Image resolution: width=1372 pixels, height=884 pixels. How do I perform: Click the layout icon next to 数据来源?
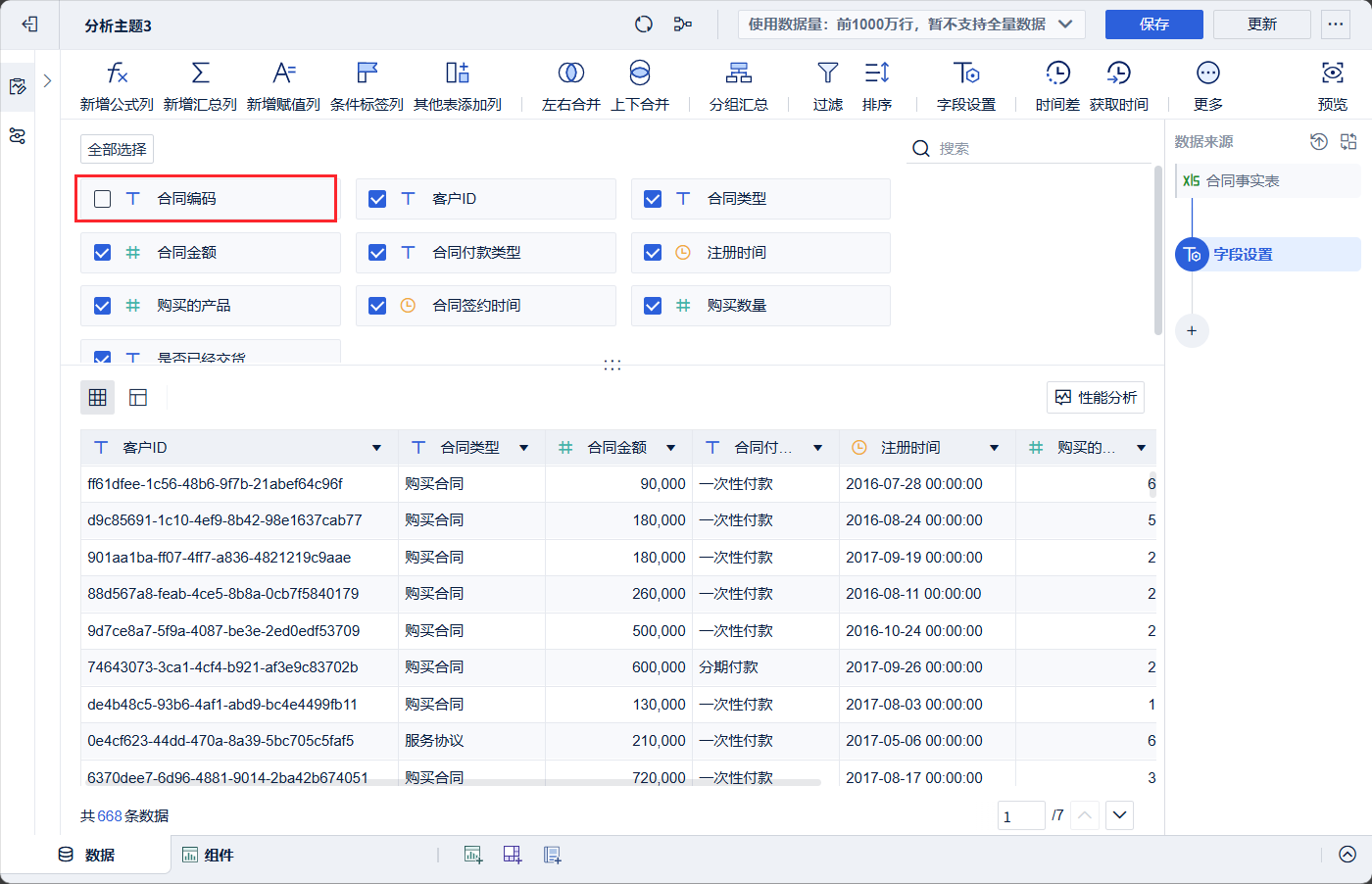[1348, 142]
